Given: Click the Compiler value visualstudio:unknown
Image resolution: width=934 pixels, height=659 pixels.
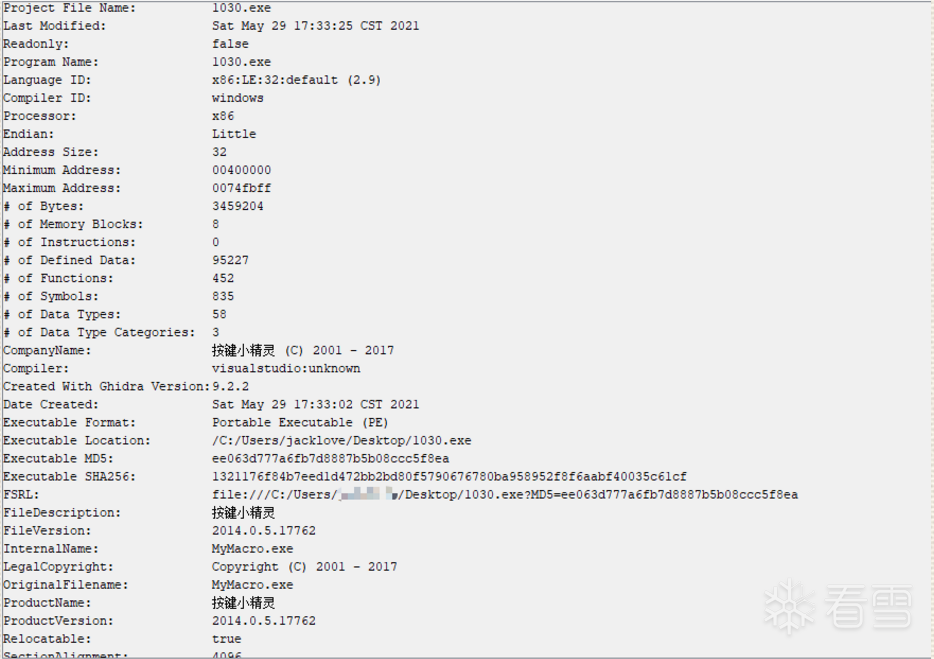Looking at the screenshot, I should 285,368.
